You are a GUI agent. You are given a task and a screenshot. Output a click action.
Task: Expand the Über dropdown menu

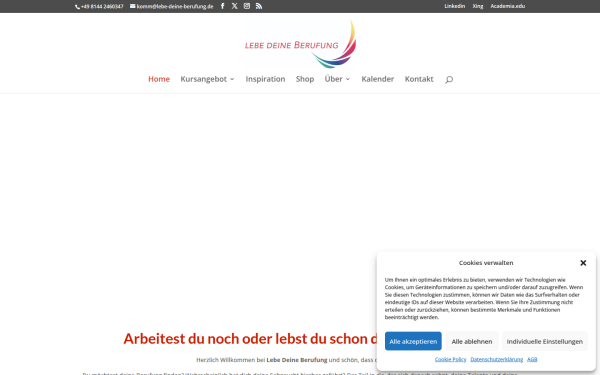[x=337, y=79]
